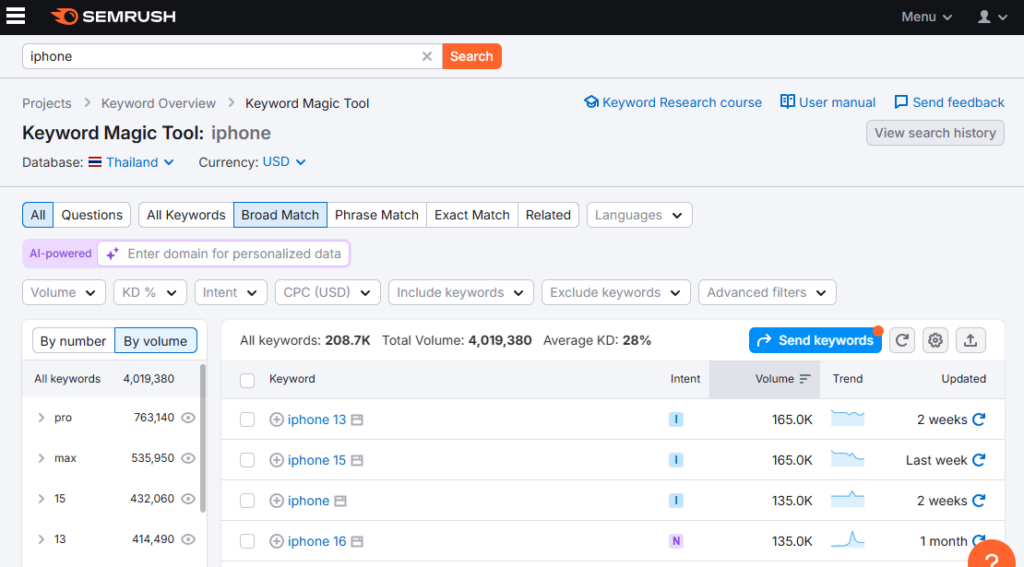
Task: Switch groups to By number
Action: [x=73, y=341]
